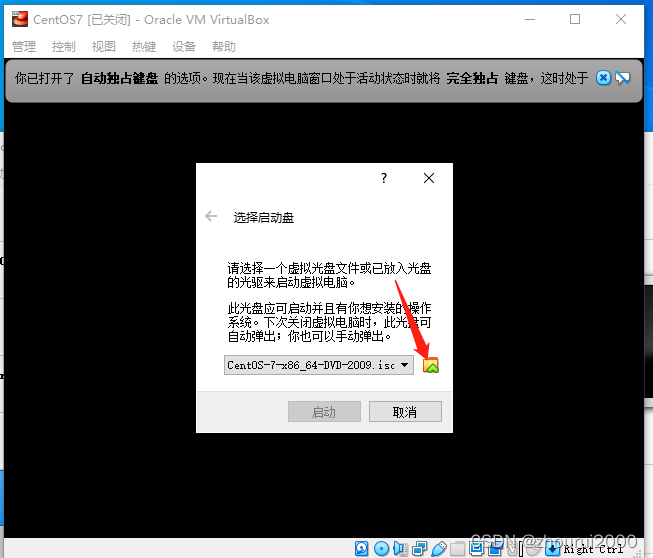Dismiss the keyboard capture notification with blue X
The width and height of the screenshot is (653, 558).
[603, 78]
